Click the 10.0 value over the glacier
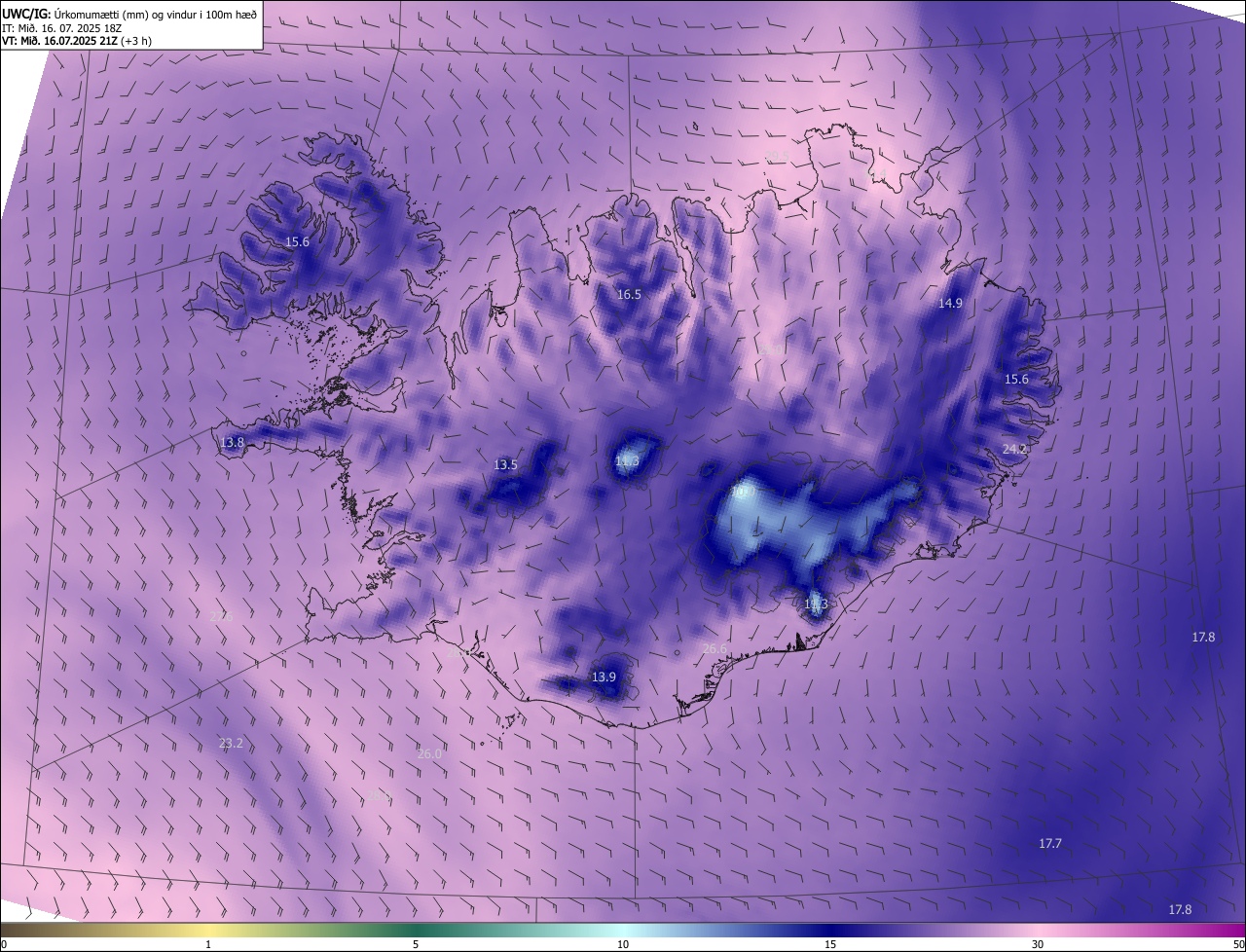 pyautogui.click(x=743, y=492)
